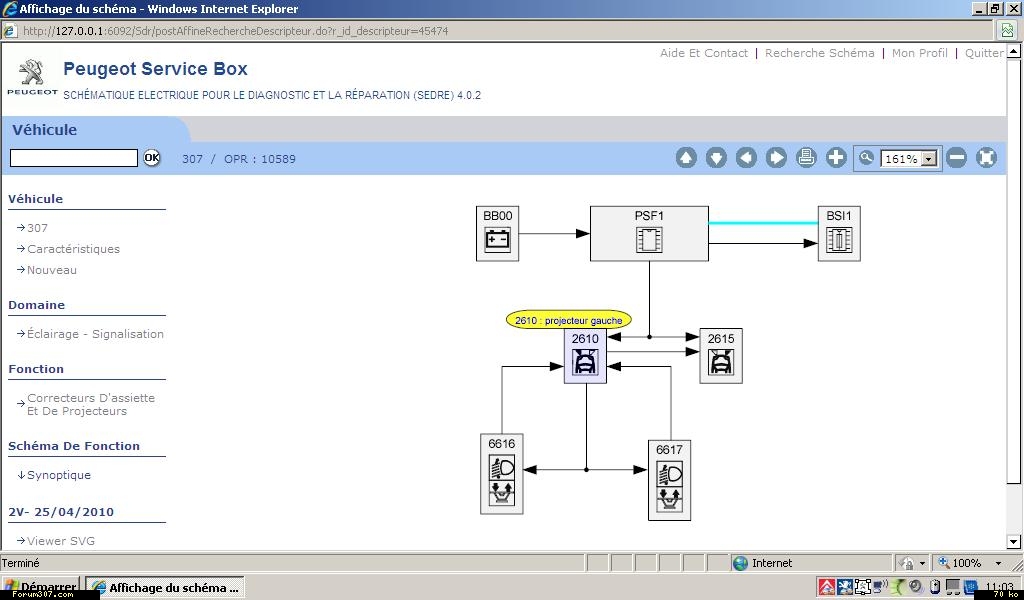Viewport: 1024px width, 600px height.
Task: Open the Éclairage - Signalisation domain link
Action: tap(95, 334)
